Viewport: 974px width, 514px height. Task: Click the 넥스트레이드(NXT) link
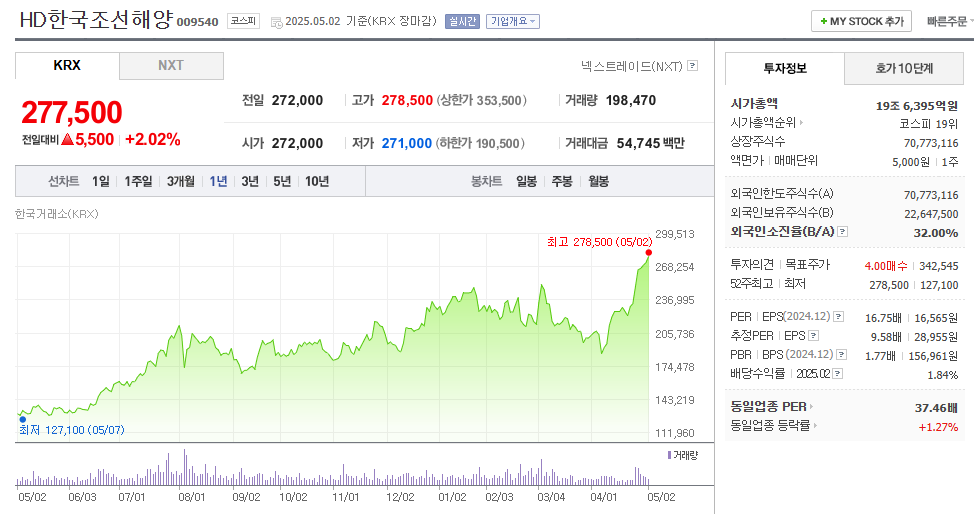tap(631, 66)
